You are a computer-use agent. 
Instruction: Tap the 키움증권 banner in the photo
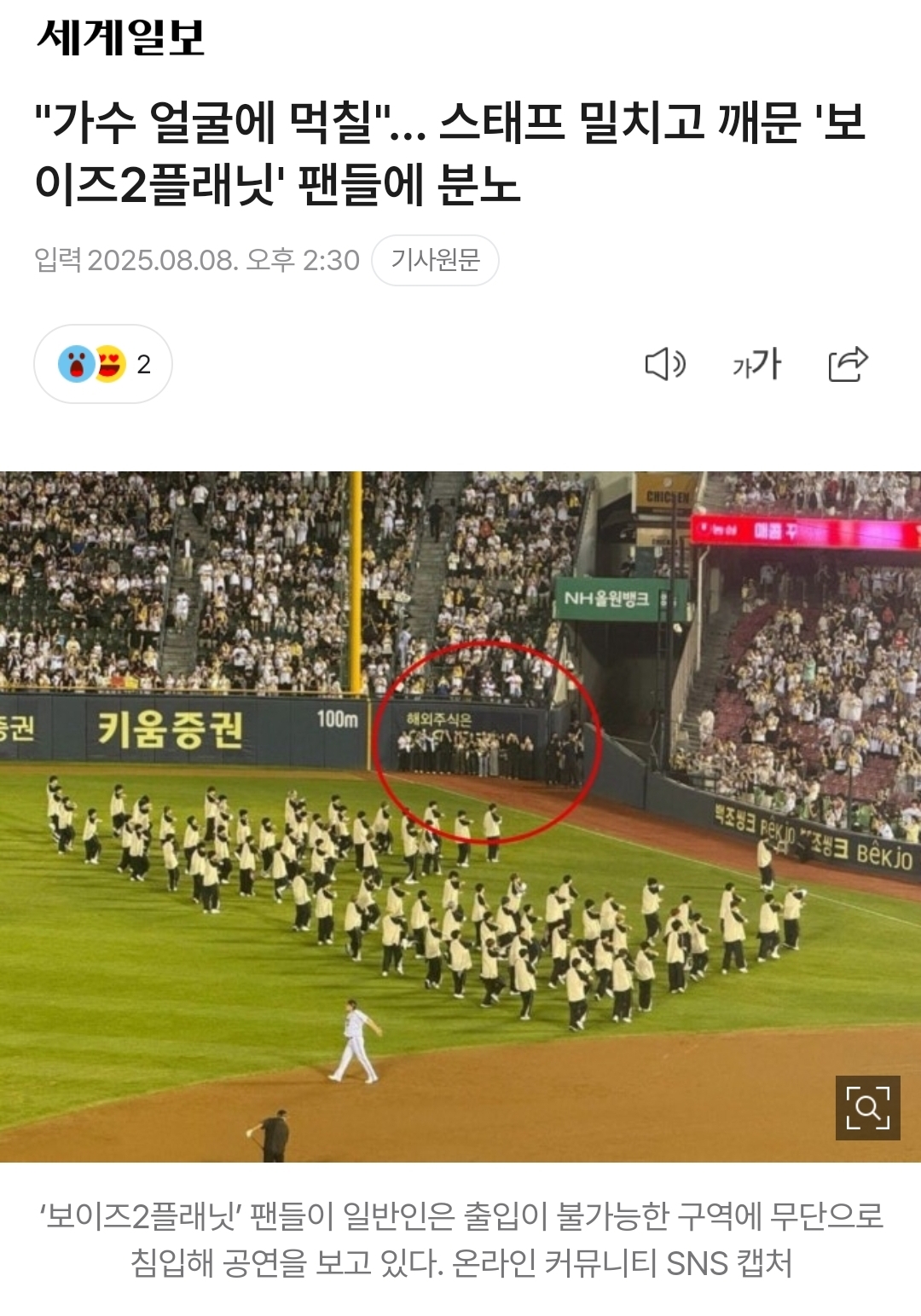pos(171,730)
